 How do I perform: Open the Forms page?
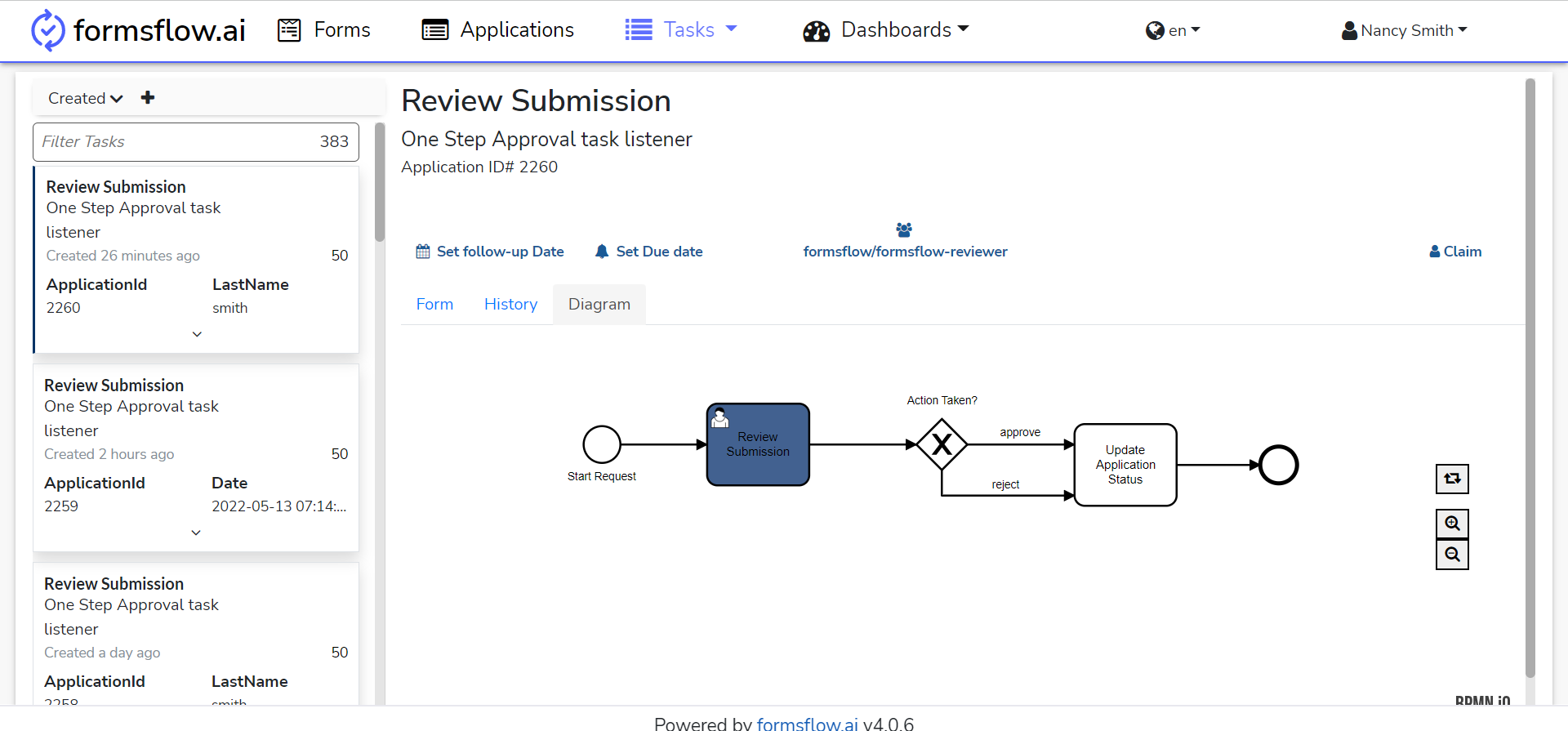pos(324,30)
